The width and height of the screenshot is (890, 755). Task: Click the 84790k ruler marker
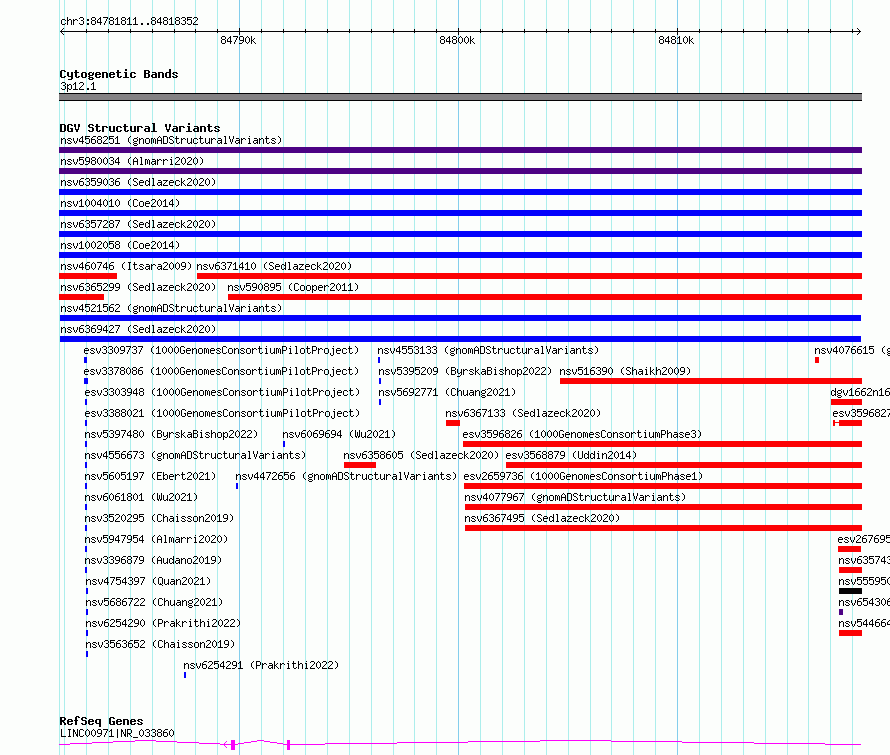[238, 40]
